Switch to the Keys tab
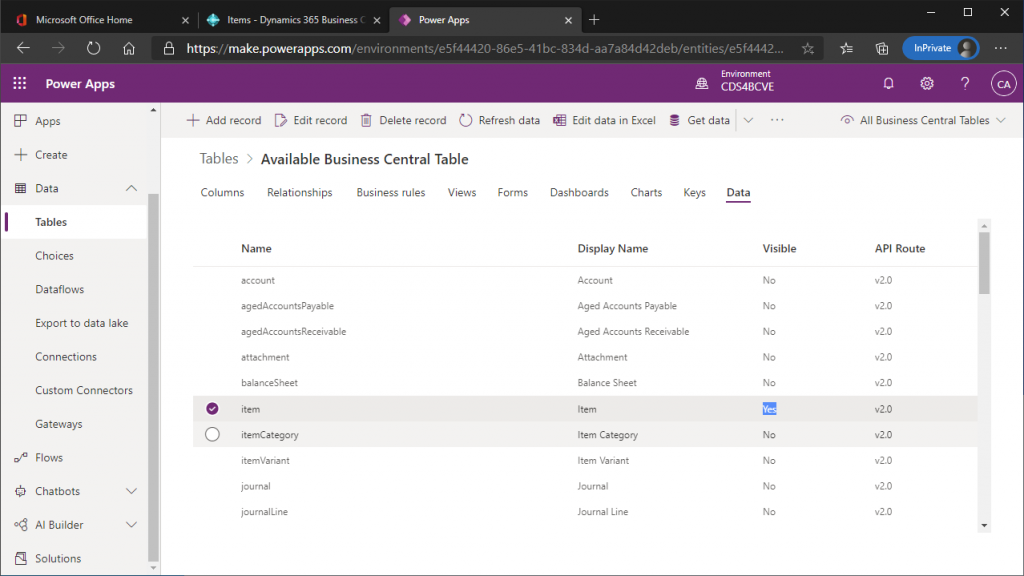Screen dimensions: 1024x576 point(694,193)
